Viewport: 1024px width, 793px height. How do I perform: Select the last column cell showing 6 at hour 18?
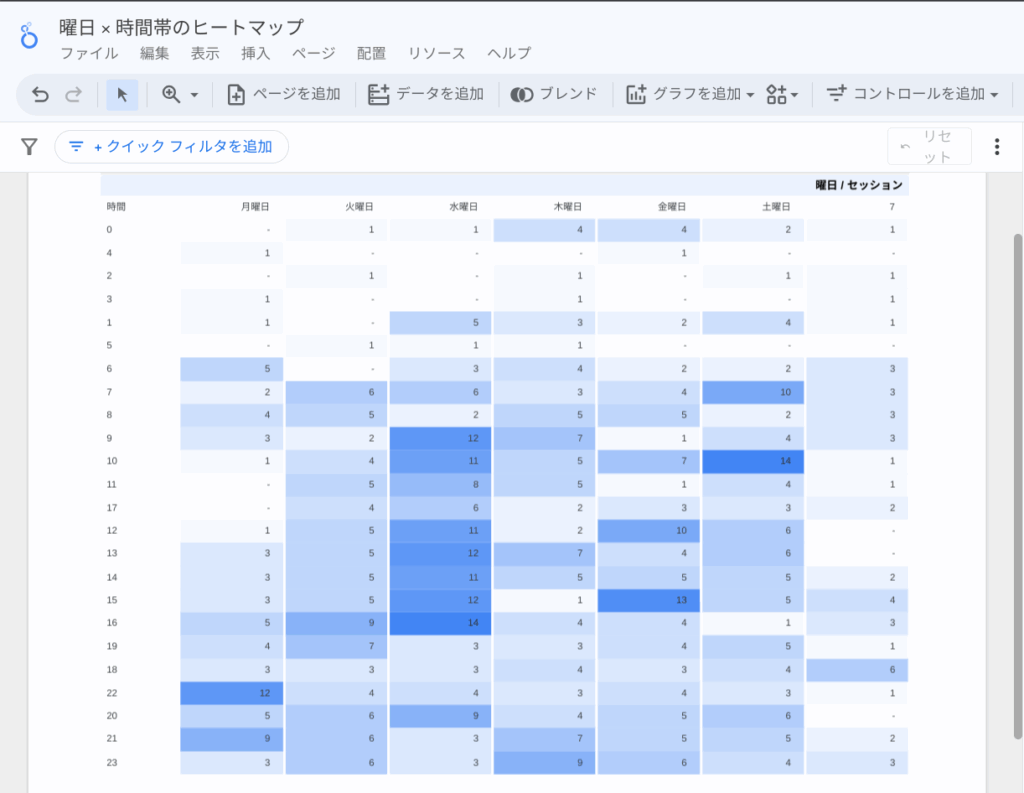[857, 670]
